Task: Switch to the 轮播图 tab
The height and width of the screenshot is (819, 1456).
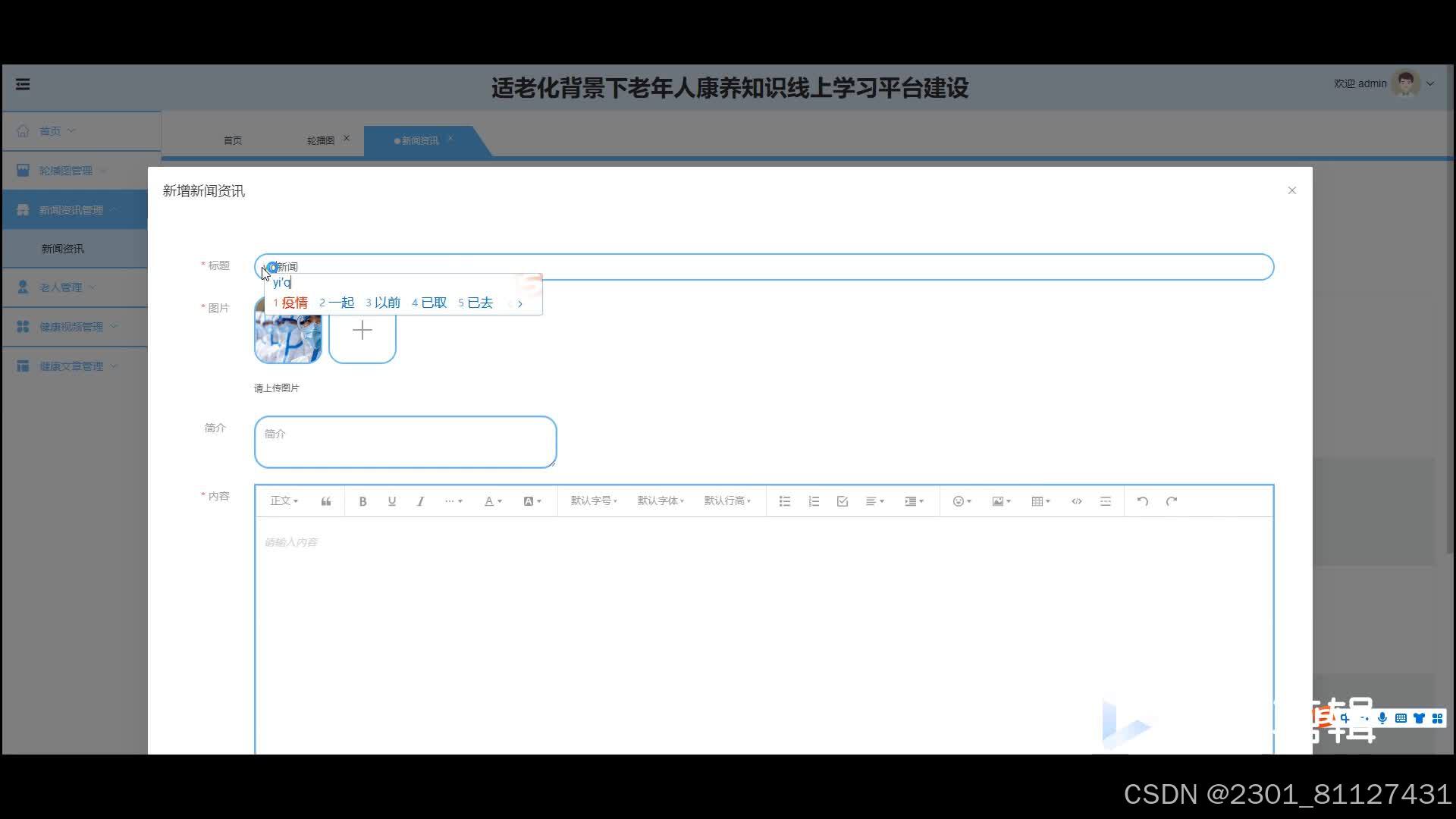Action: 321,140
